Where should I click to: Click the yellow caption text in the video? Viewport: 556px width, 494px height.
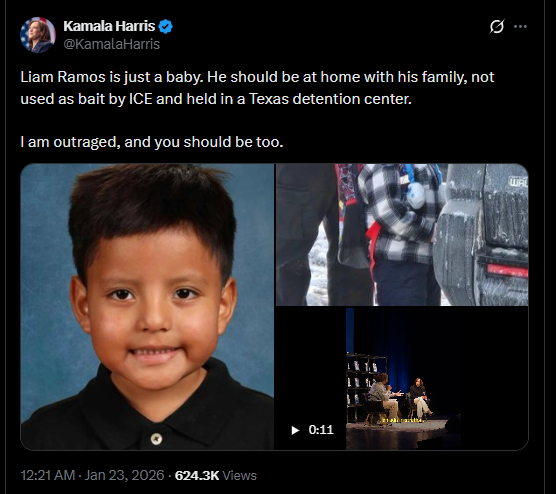pyautogui.click(x=403, y=420)
